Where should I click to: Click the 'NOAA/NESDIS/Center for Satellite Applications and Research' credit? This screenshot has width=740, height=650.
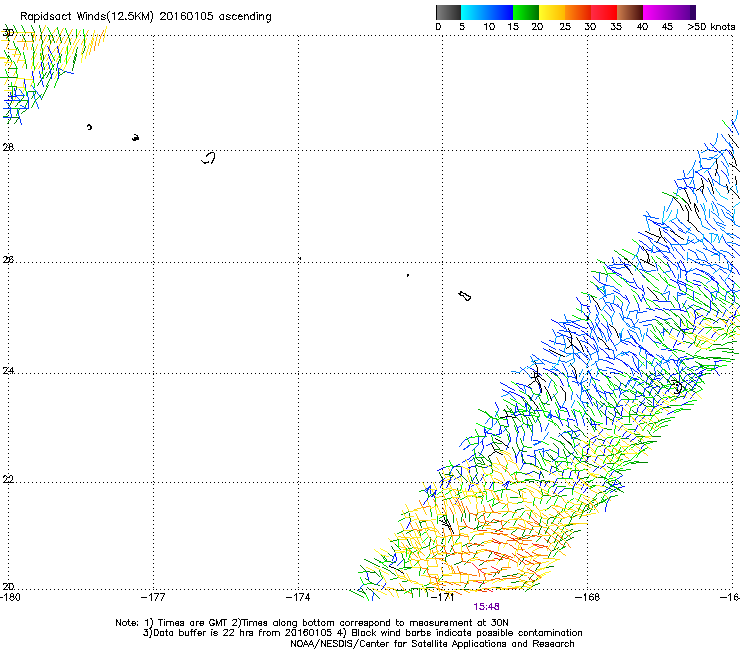(432, 644)
